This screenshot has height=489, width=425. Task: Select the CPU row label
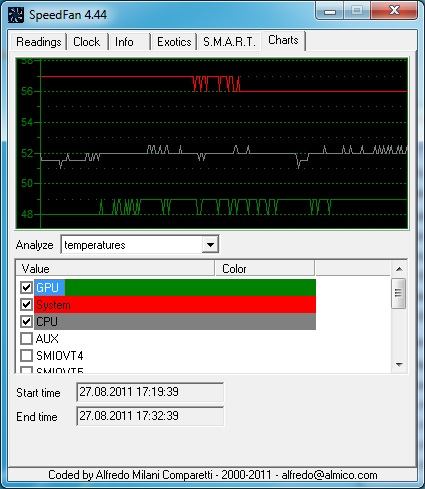click(x=47, y=322)
